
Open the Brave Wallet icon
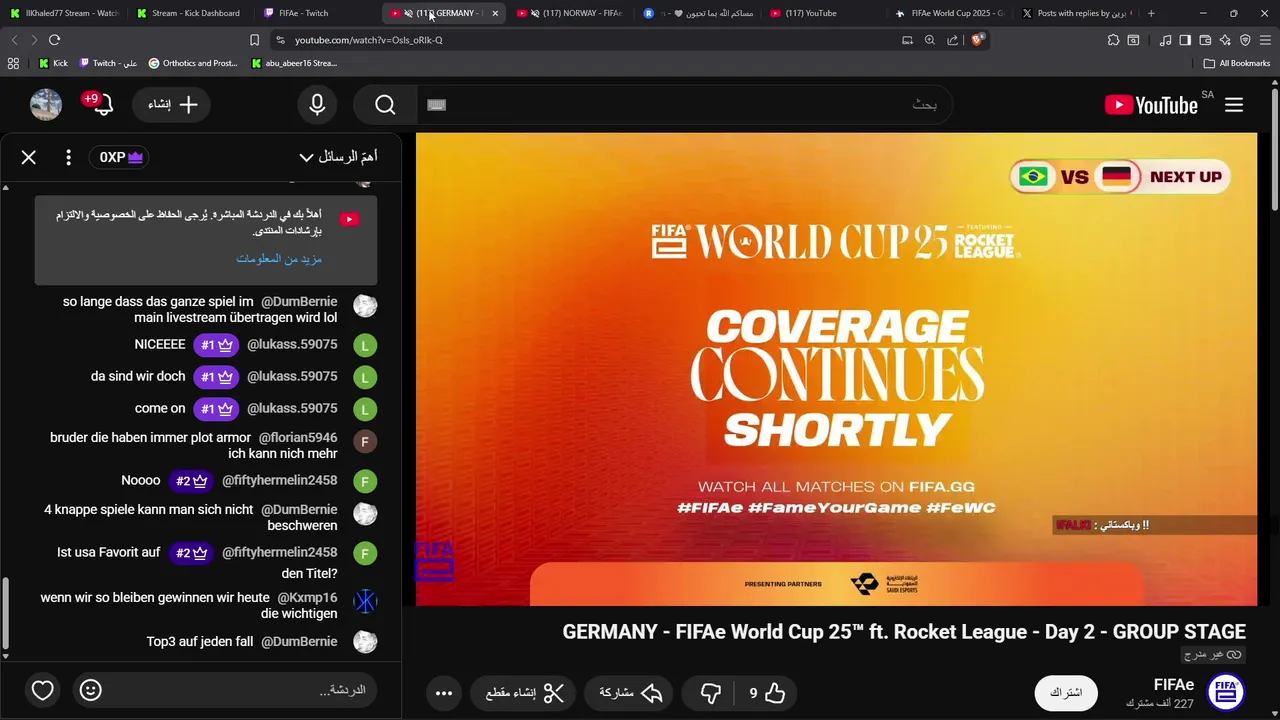(1205, 40)
